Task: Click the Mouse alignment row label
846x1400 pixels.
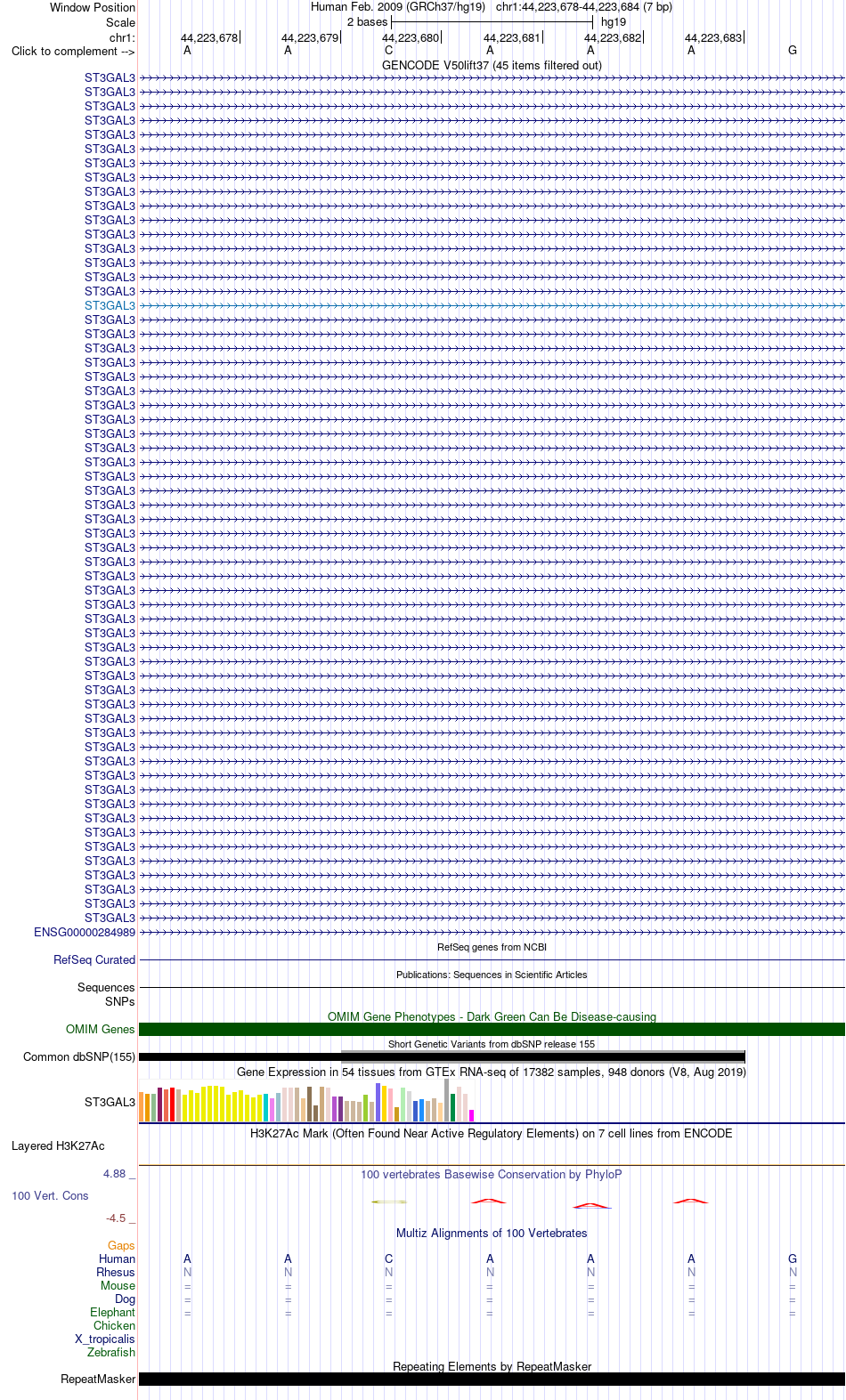Action: coord(118,1285)
